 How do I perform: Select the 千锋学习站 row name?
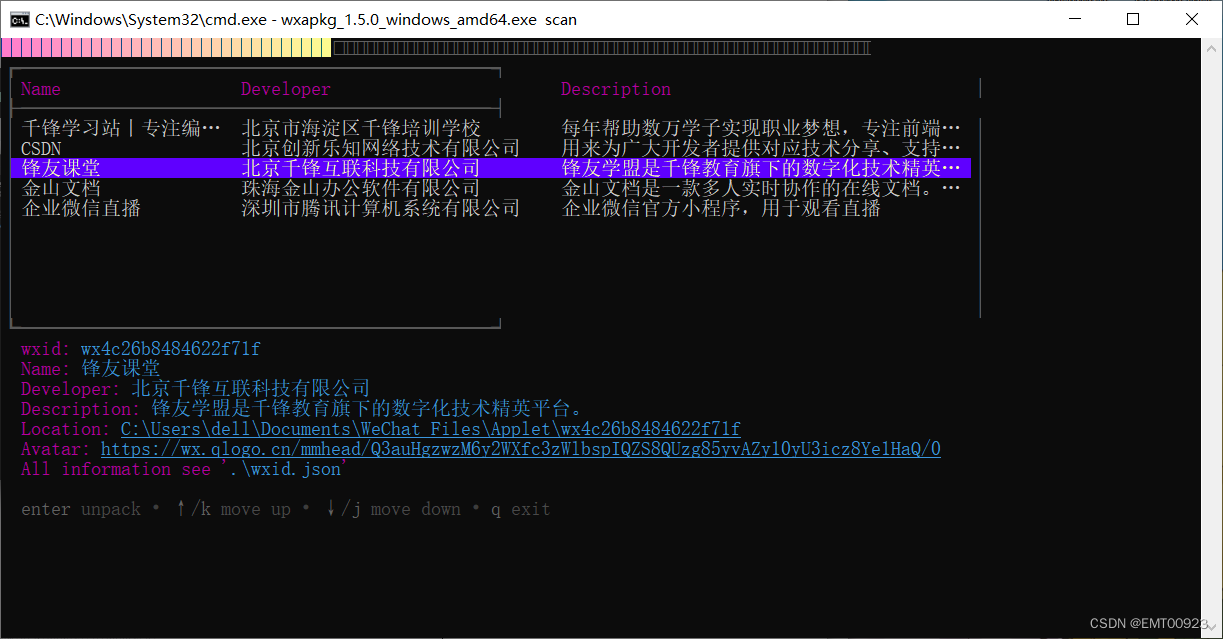pos(121,128)
